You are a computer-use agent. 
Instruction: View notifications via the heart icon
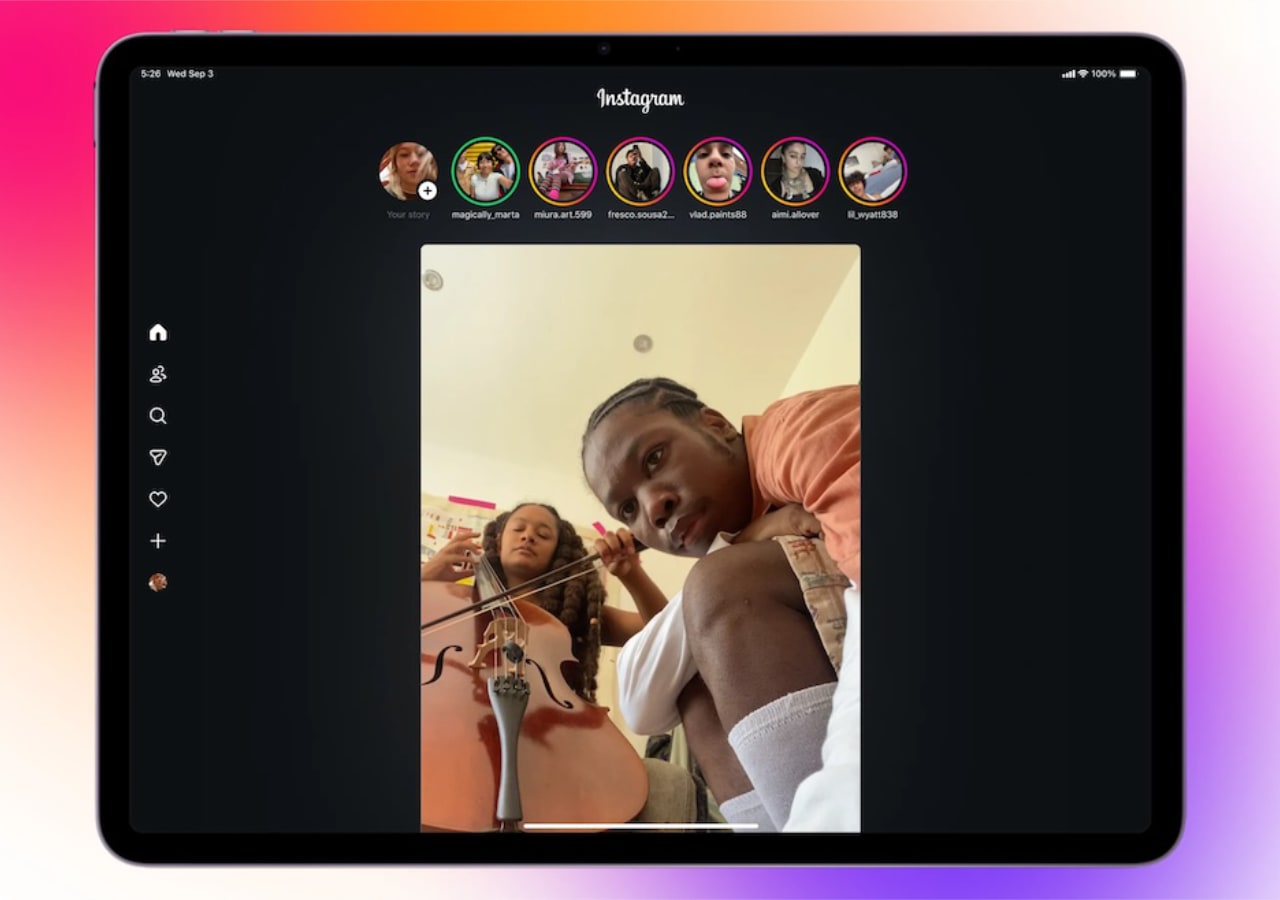click(158, 499)
